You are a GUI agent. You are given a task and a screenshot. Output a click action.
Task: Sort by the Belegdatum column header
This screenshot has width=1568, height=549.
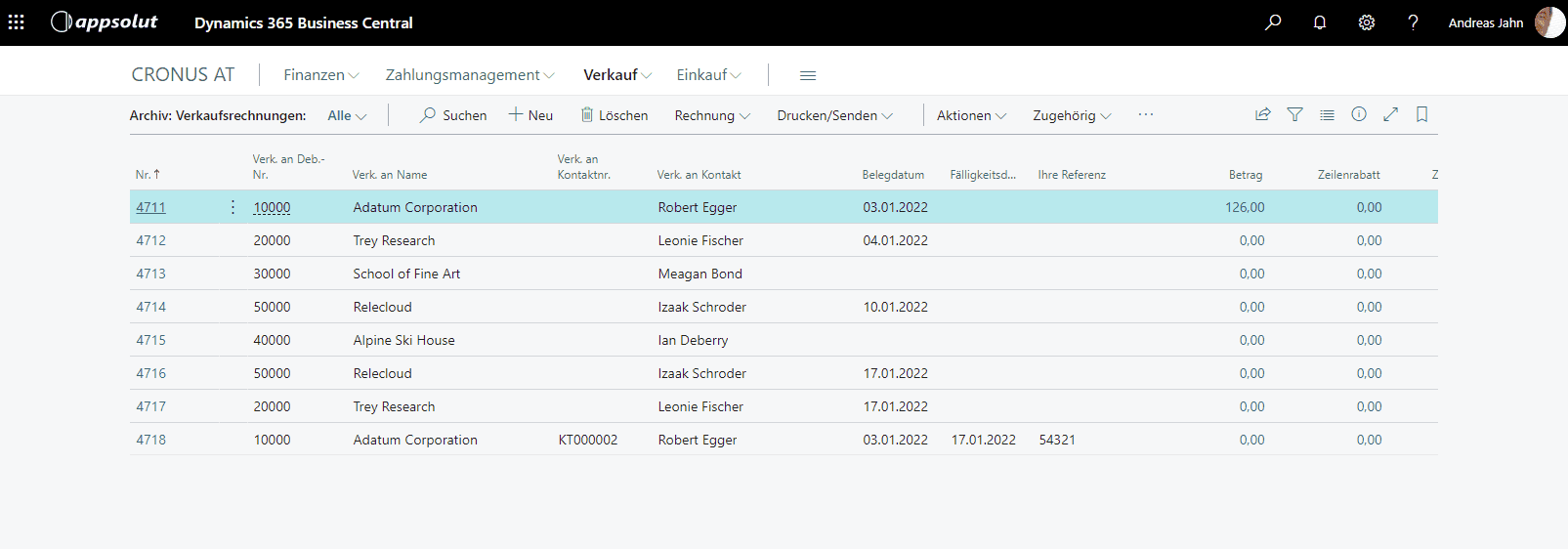pyautogui.click(x=893, y=175)
